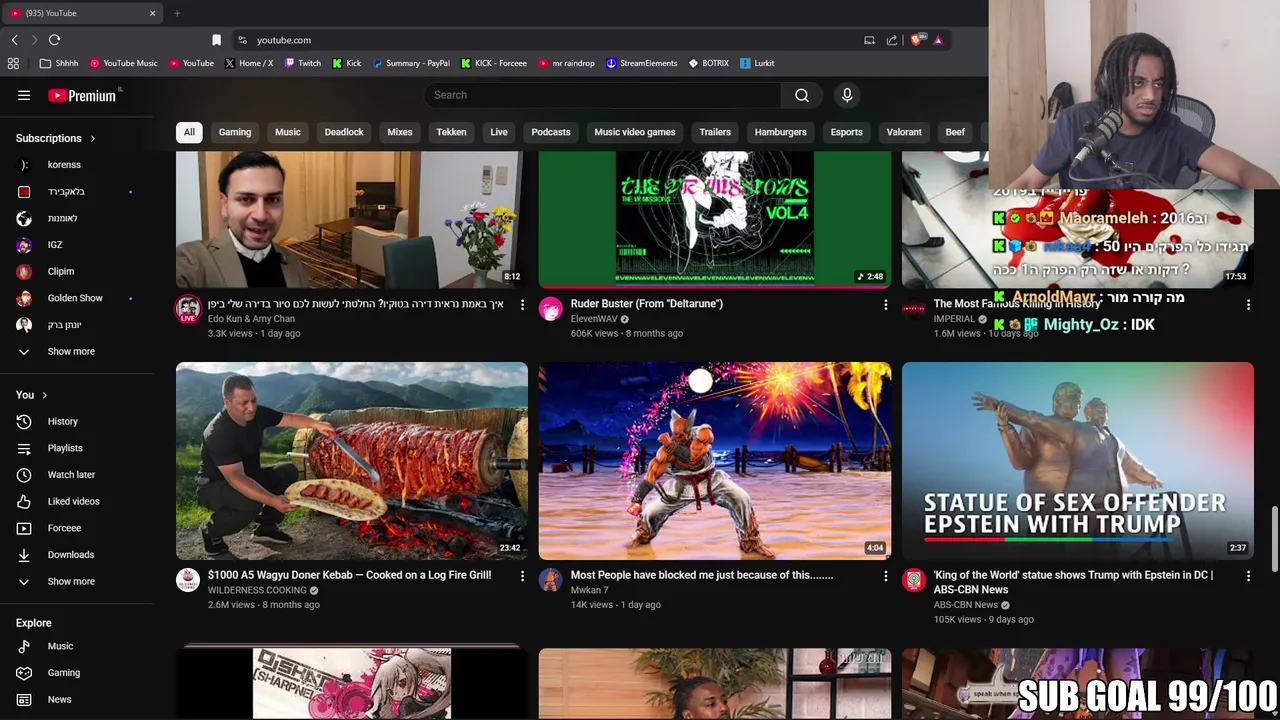Viewport: 1280px width, 720px height.
Task: Click the page vertical scrollbar
Action: point(1274,540)
